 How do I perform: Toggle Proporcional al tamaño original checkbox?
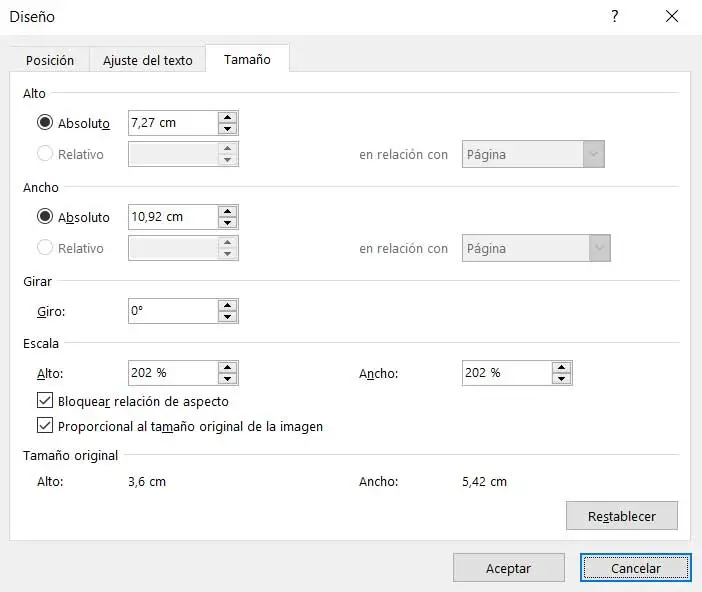coord(44,426)
